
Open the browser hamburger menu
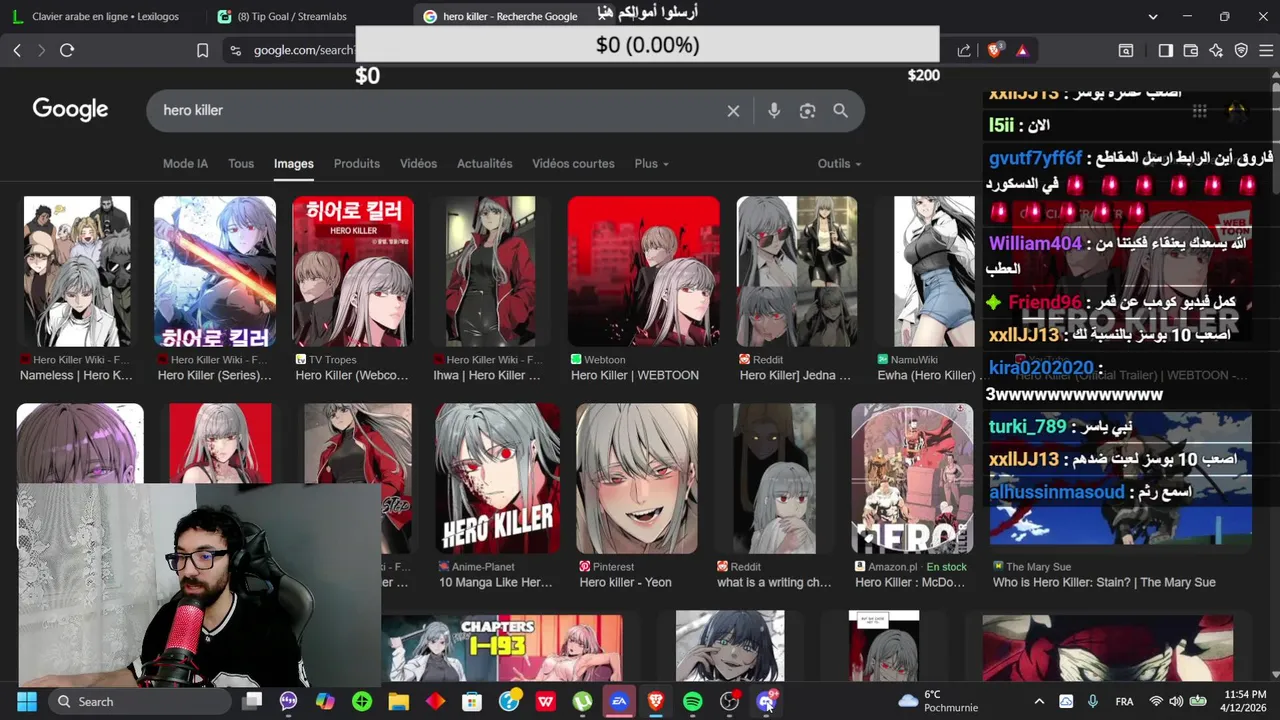tap(1264, 50)
